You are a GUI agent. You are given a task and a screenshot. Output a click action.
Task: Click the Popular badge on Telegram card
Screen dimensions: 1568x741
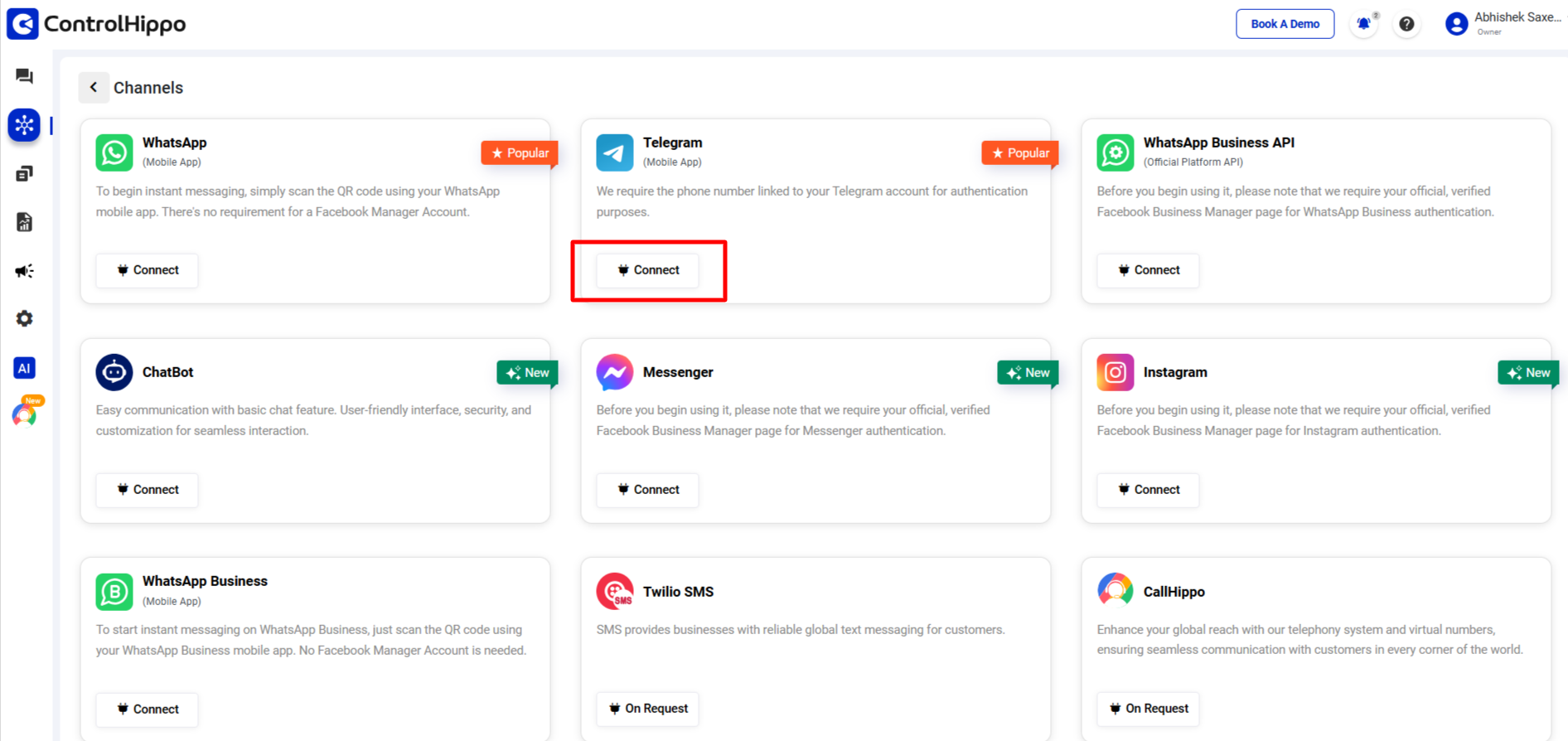coord(1020,153)
